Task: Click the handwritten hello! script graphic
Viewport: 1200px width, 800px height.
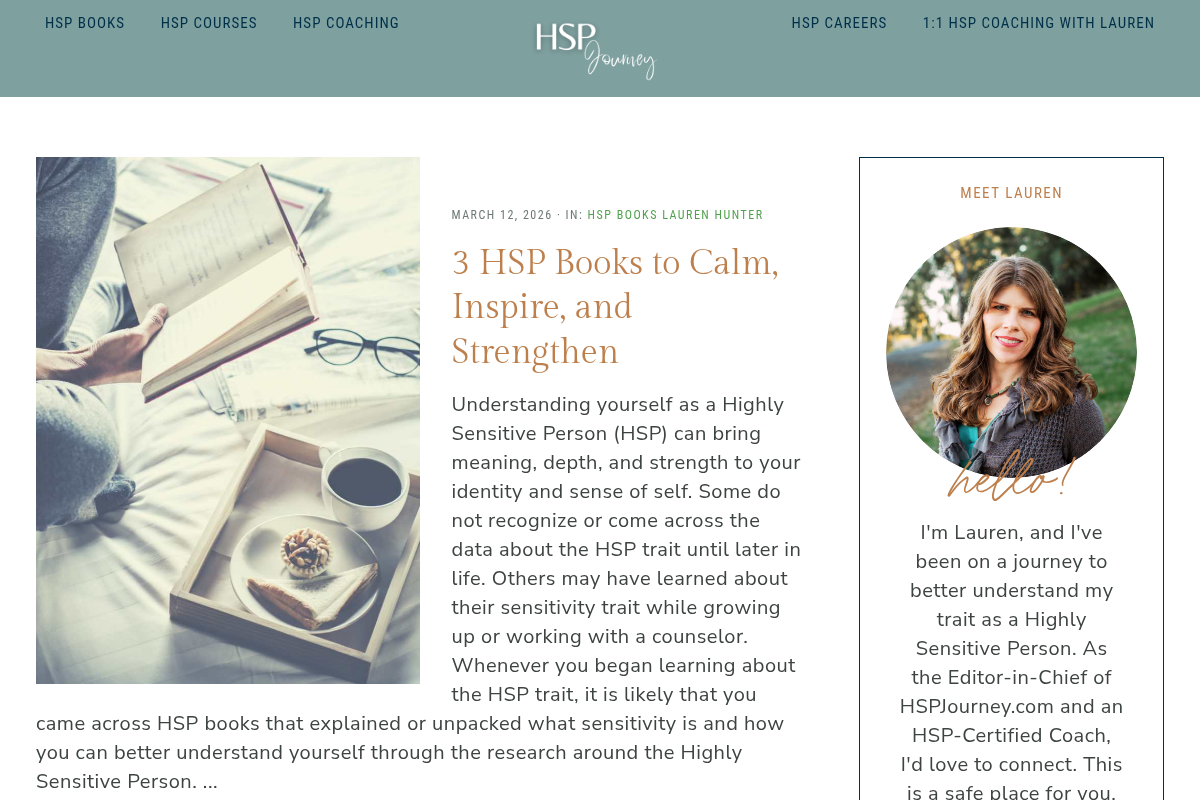Action: [1011, 478]
